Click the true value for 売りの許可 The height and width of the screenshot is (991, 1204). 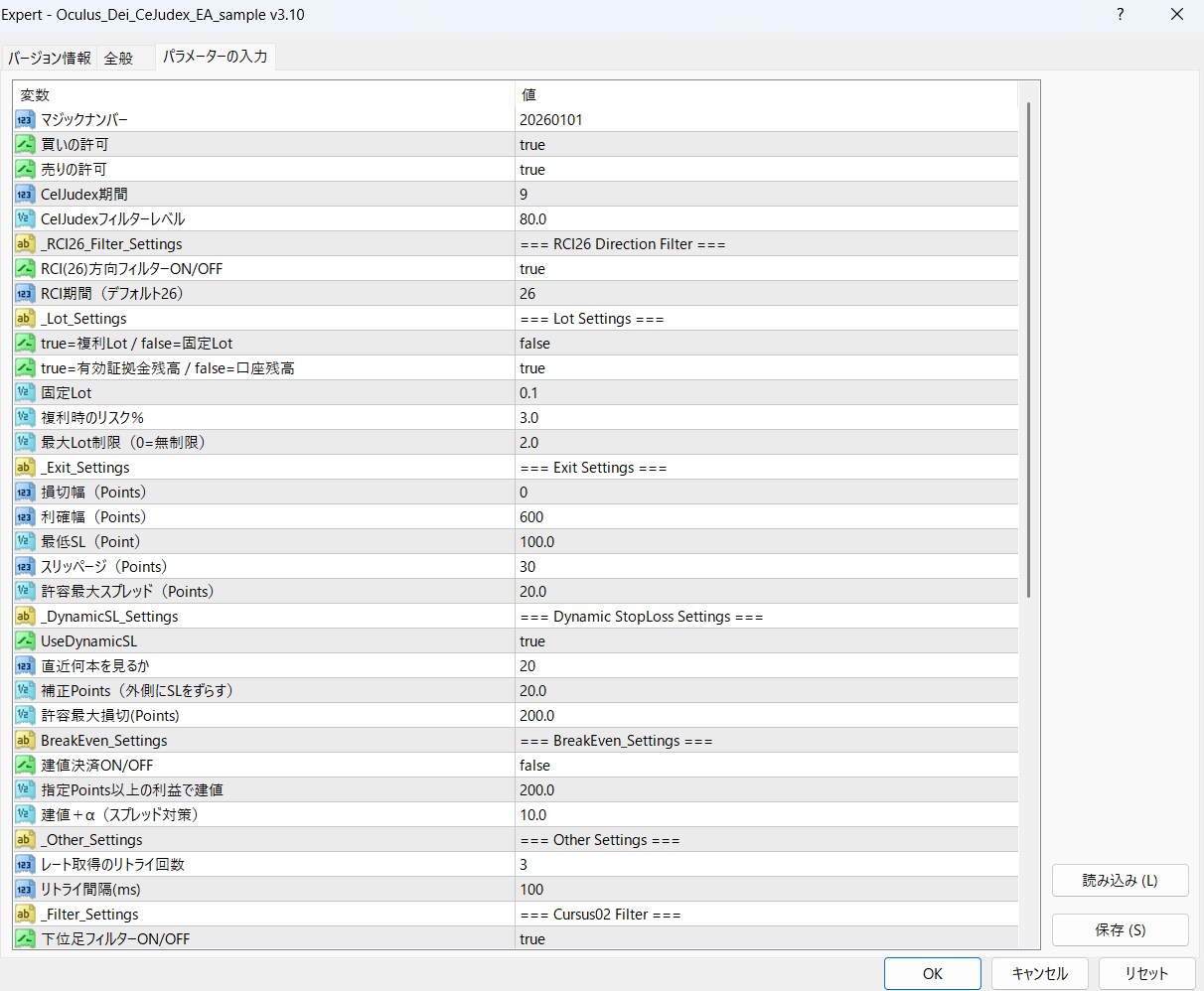click(x=532, y=170)
